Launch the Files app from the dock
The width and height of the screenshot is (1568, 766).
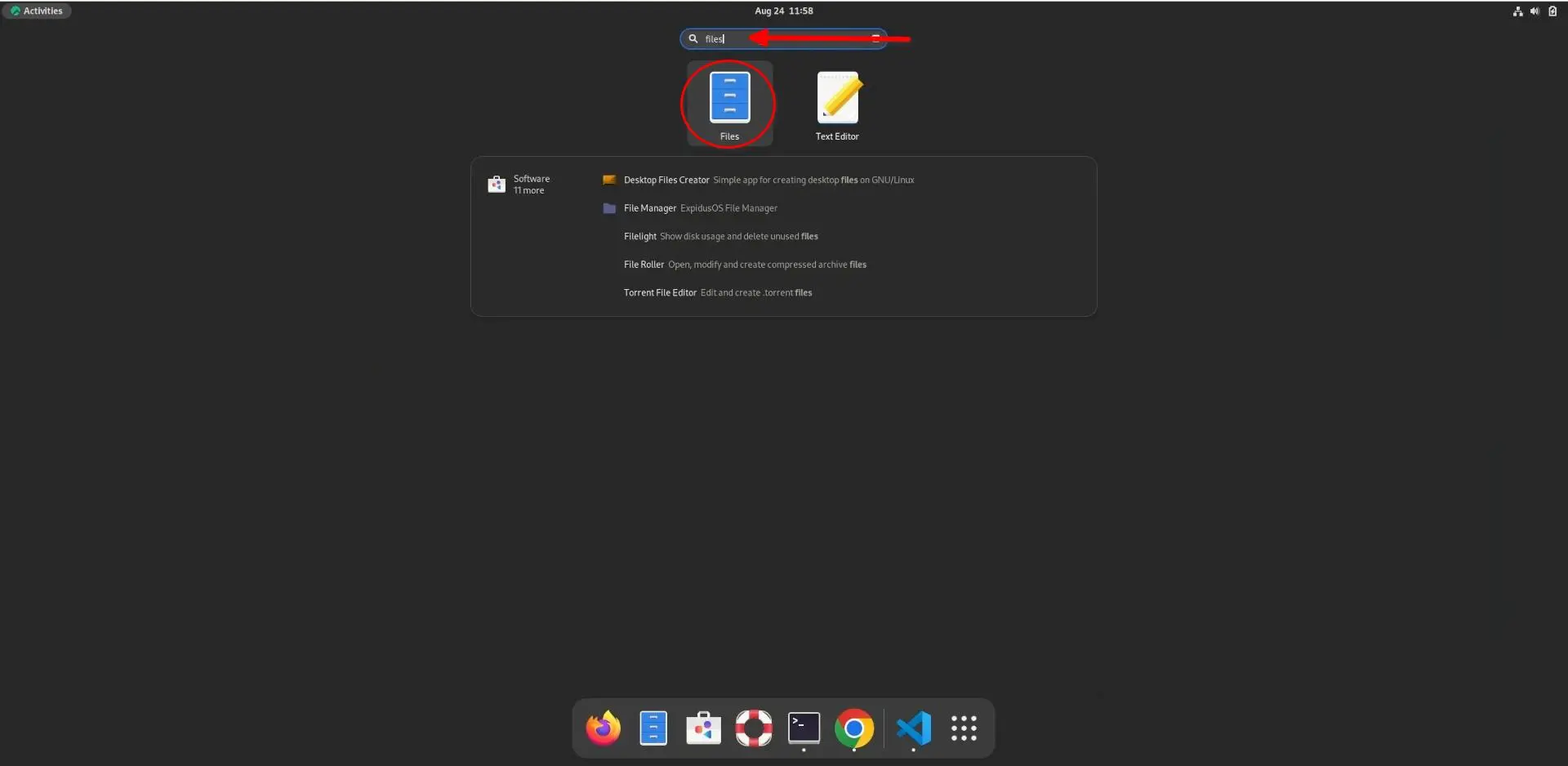tap(653, 728)
